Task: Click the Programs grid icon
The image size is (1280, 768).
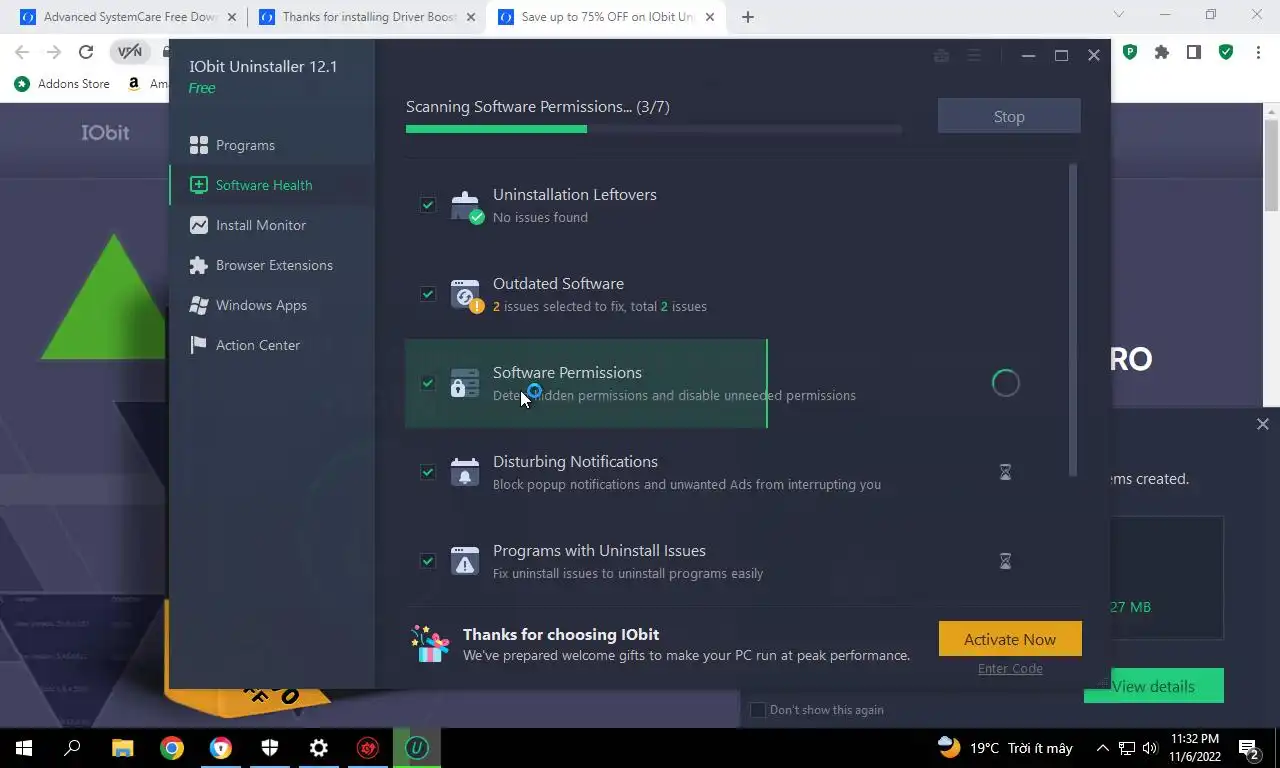Action: tap(199, 145)
